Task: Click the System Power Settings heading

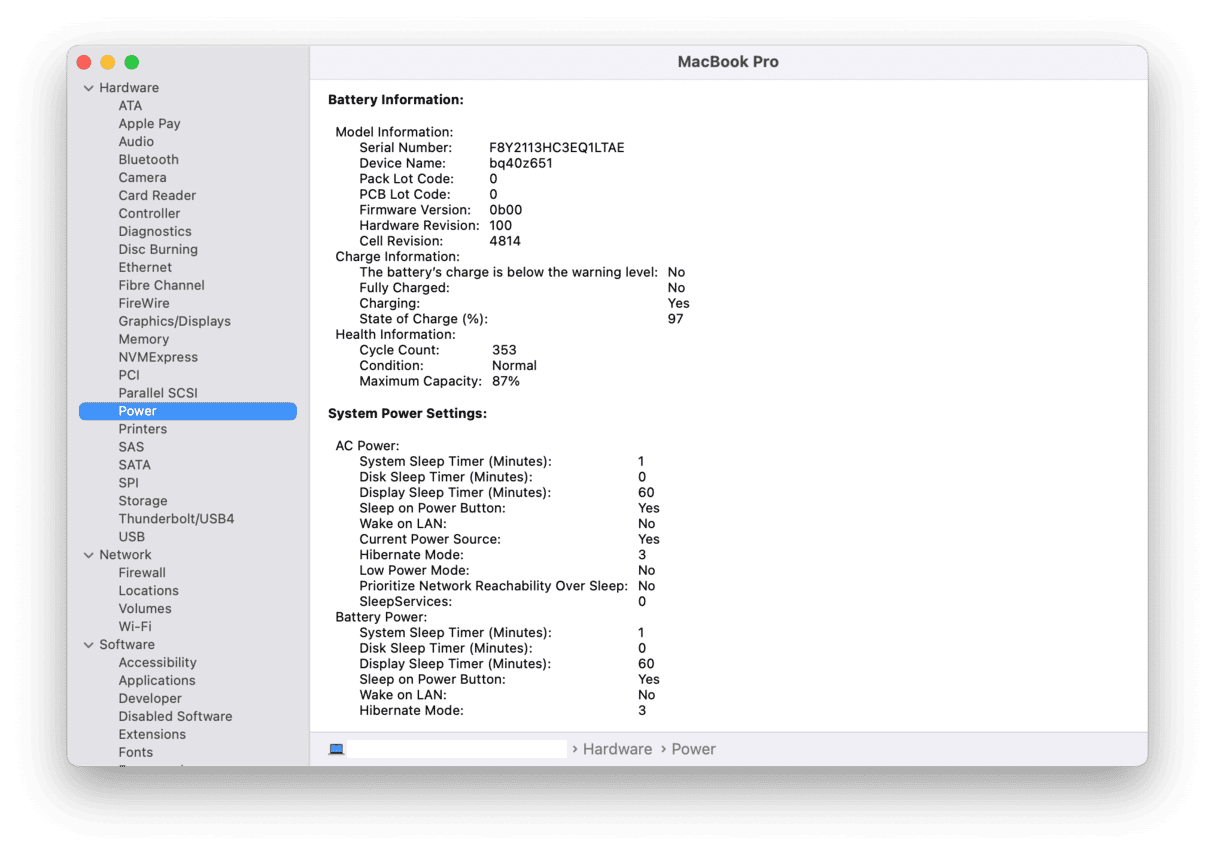Action: coord(408,414)
